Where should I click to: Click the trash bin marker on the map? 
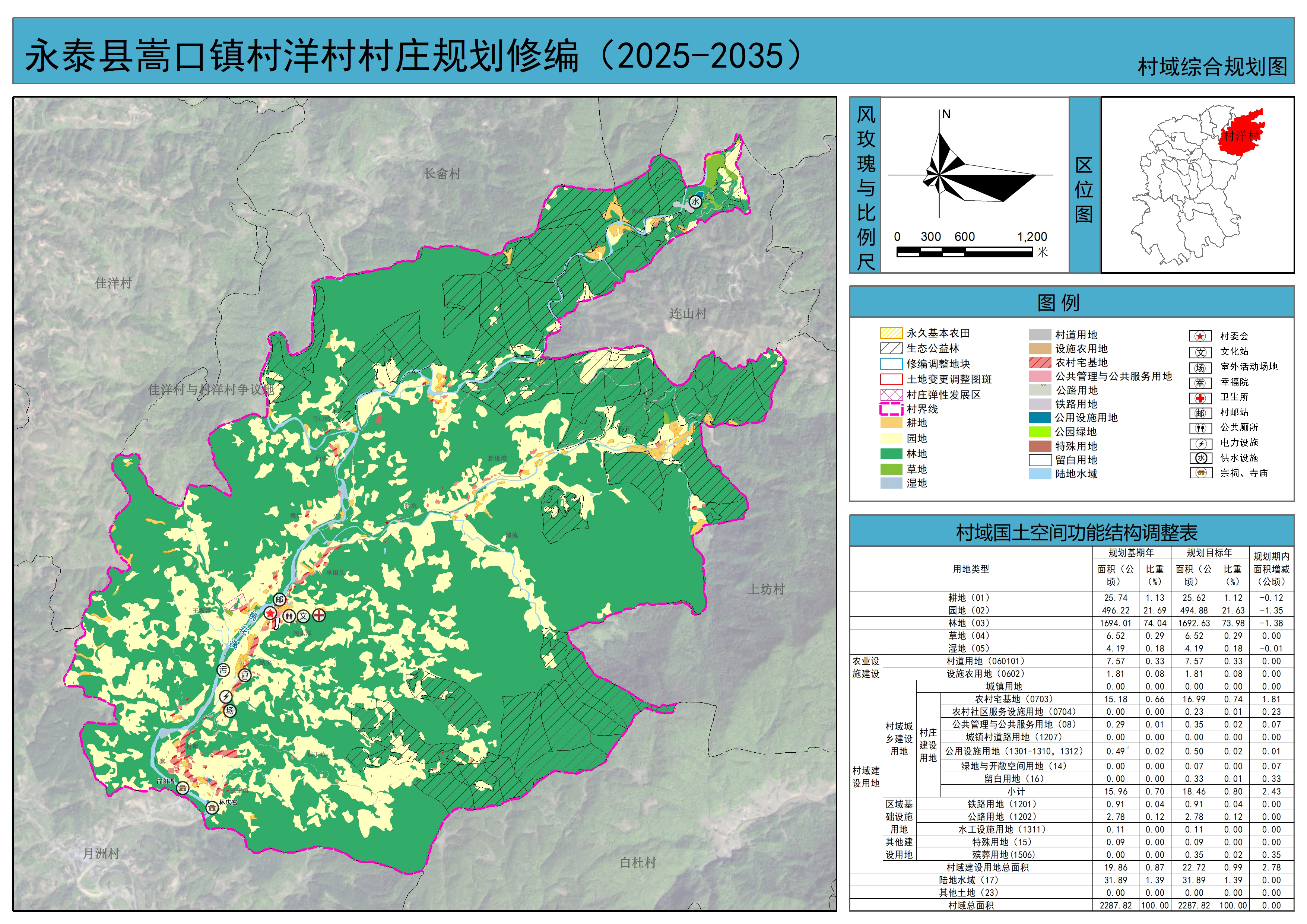coord(245,675)
